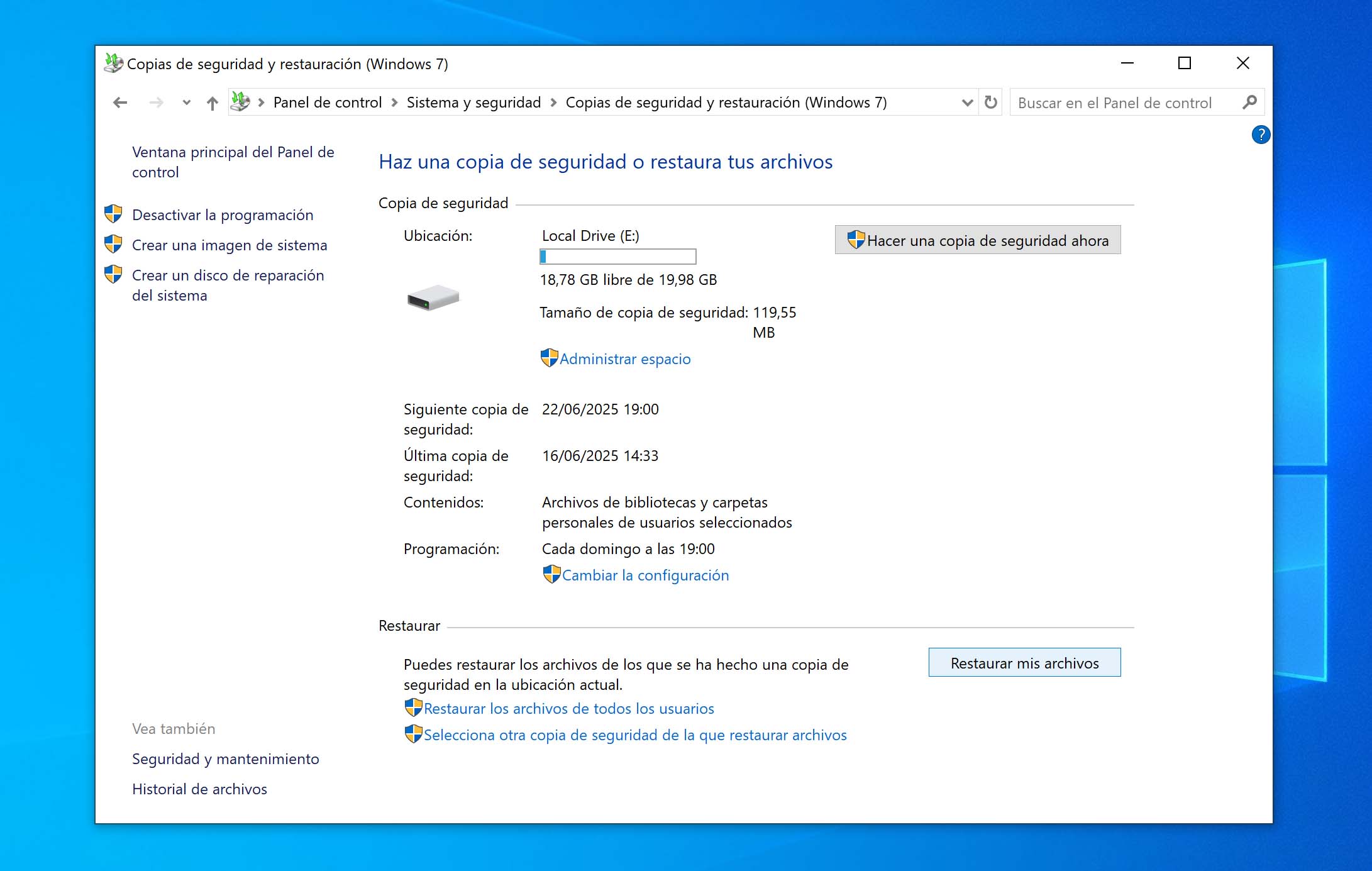Click Cada domingo a las 19:00 text
Screen dimensions: 1372x871
[x=628, y=549]
